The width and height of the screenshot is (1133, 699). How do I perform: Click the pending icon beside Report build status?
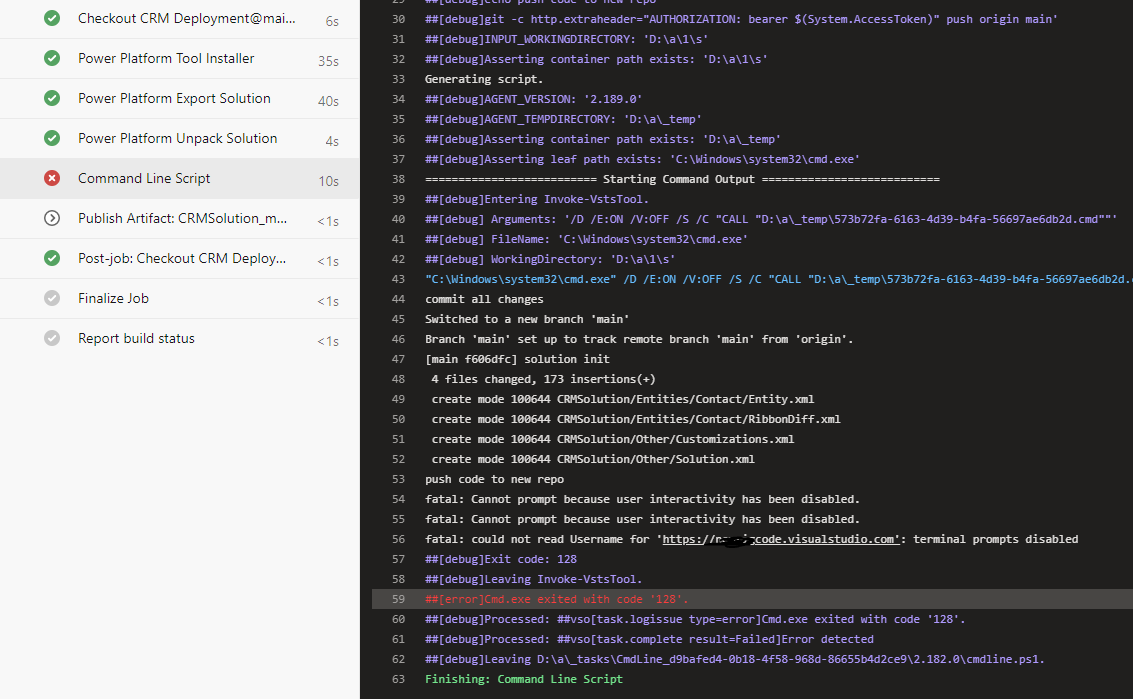tap(51, 338)
